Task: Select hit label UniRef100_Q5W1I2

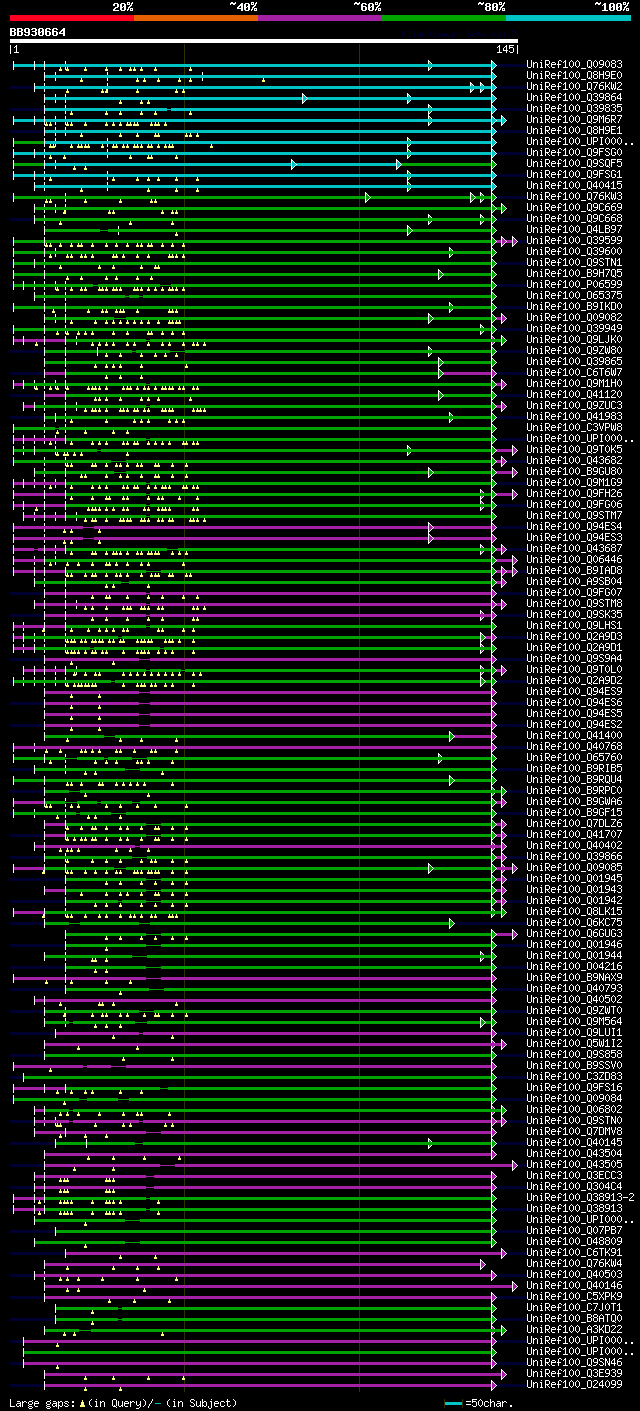Action: pos(574,1043)
